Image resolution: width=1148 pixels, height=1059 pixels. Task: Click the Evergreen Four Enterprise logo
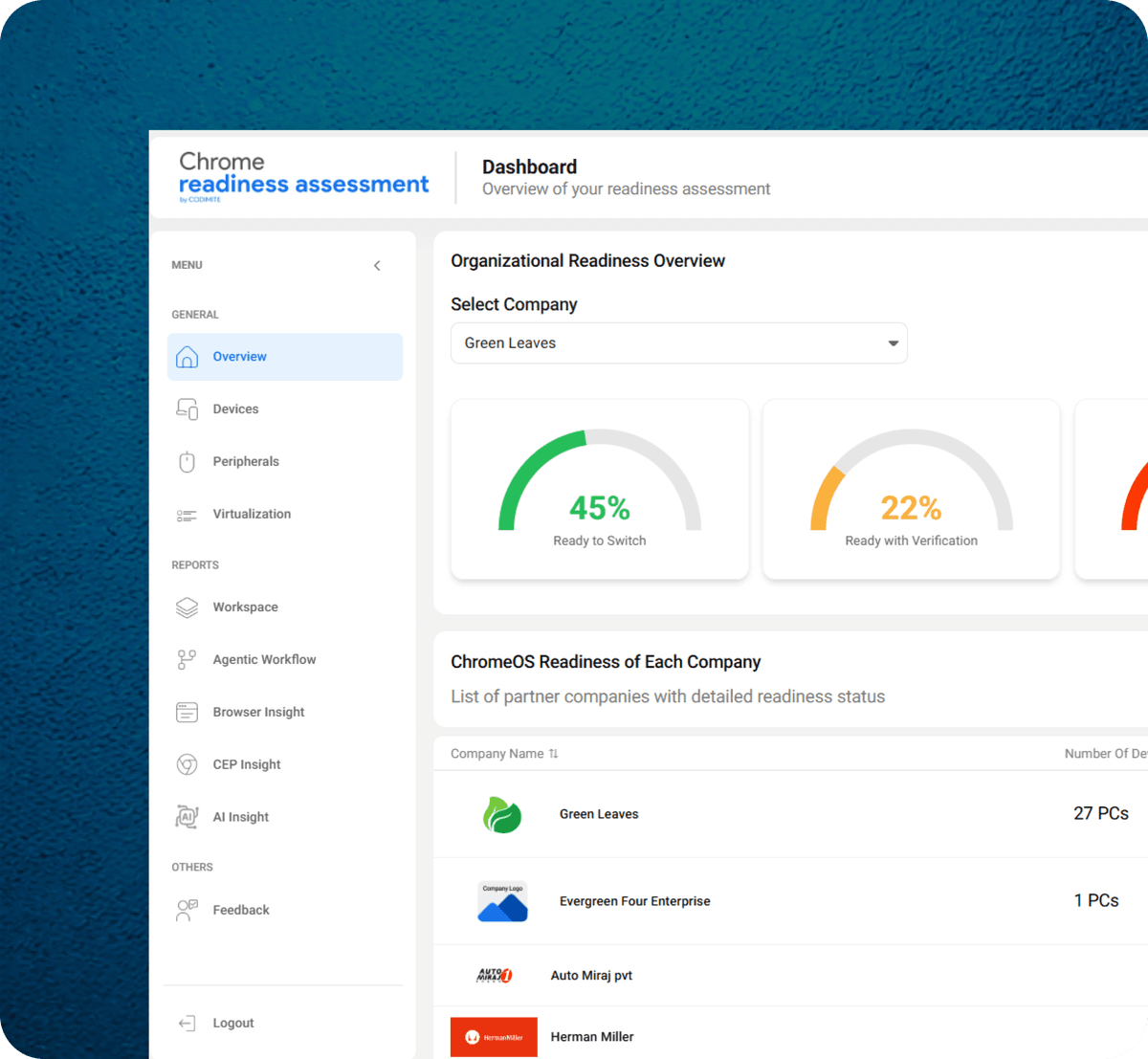(x=502, y=902)
